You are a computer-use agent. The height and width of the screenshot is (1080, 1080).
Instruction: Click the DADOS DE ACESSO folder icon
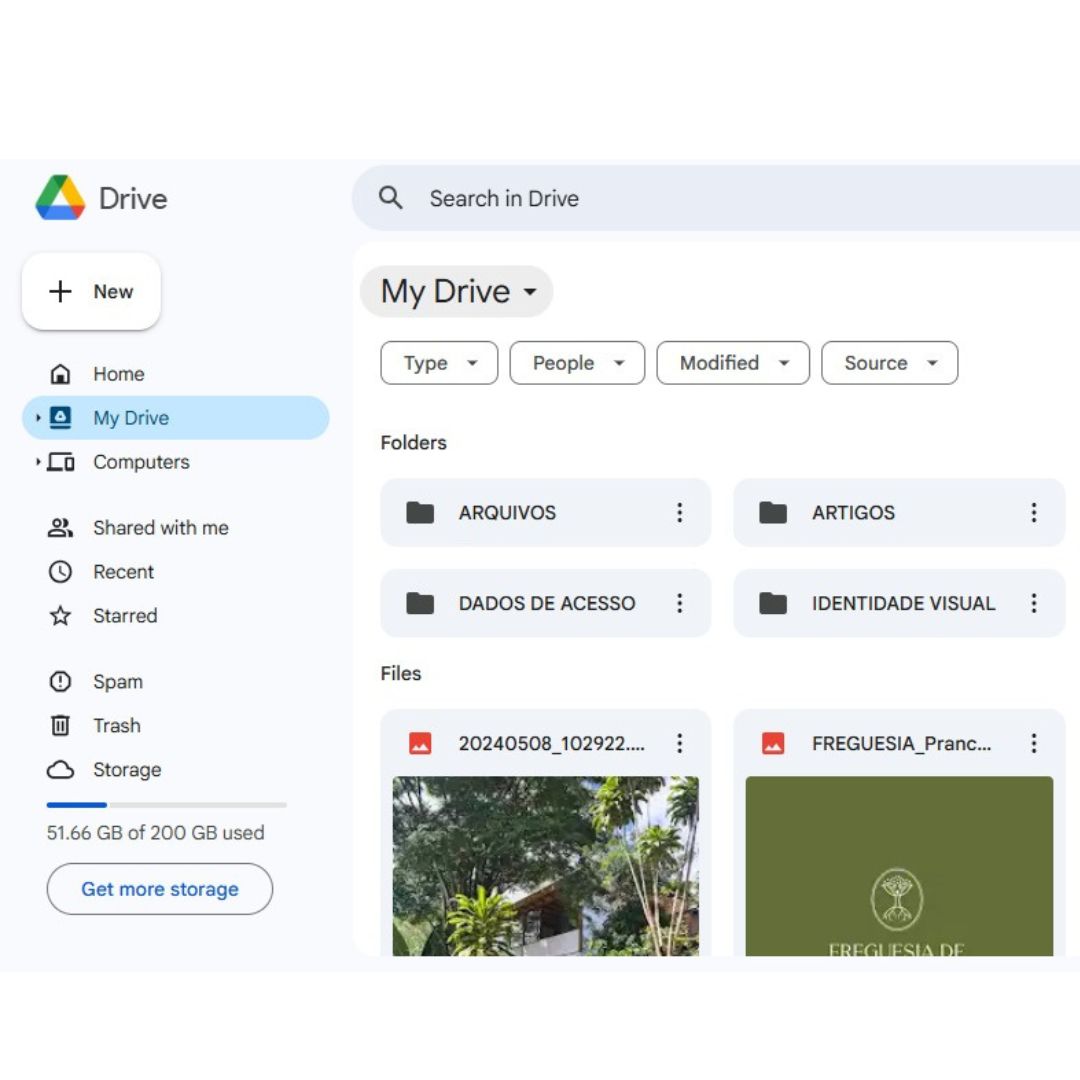[x=420, y=603]
